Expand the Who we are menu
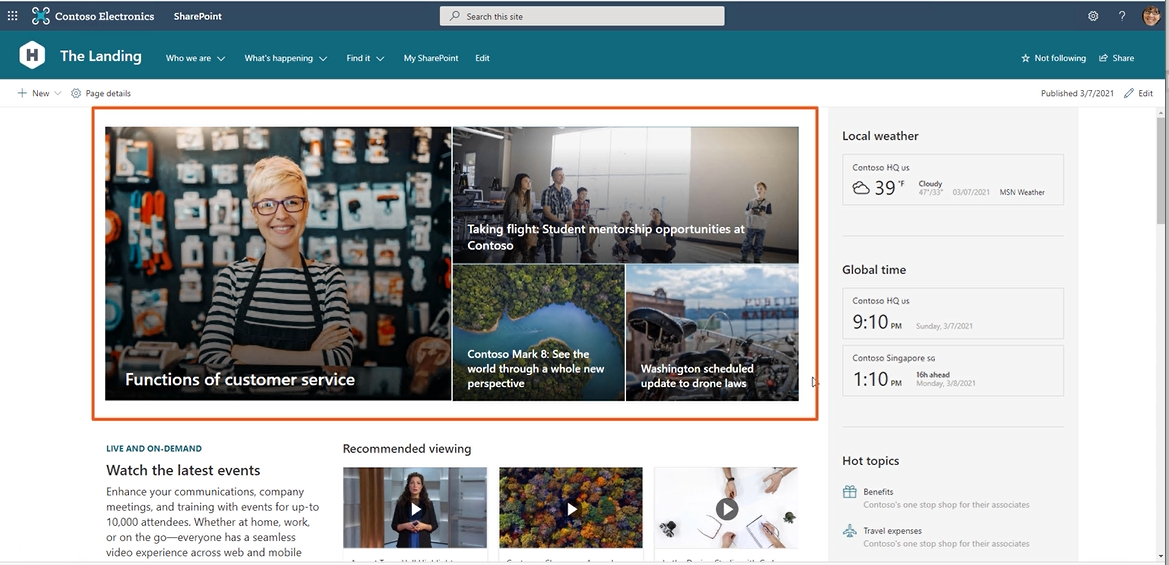The width and height of the screenshot is (1169, 565). pyautogui.click(x=195, y=58)
